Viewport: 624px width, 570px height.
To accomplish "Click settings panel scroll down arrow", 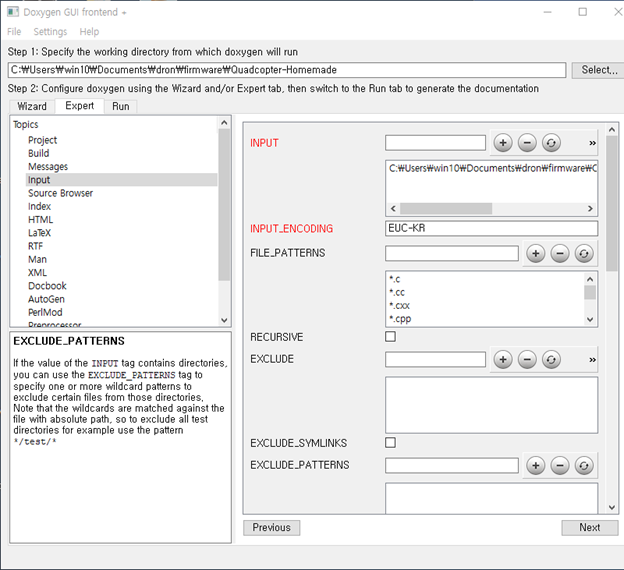I will (x=612, y=508).
